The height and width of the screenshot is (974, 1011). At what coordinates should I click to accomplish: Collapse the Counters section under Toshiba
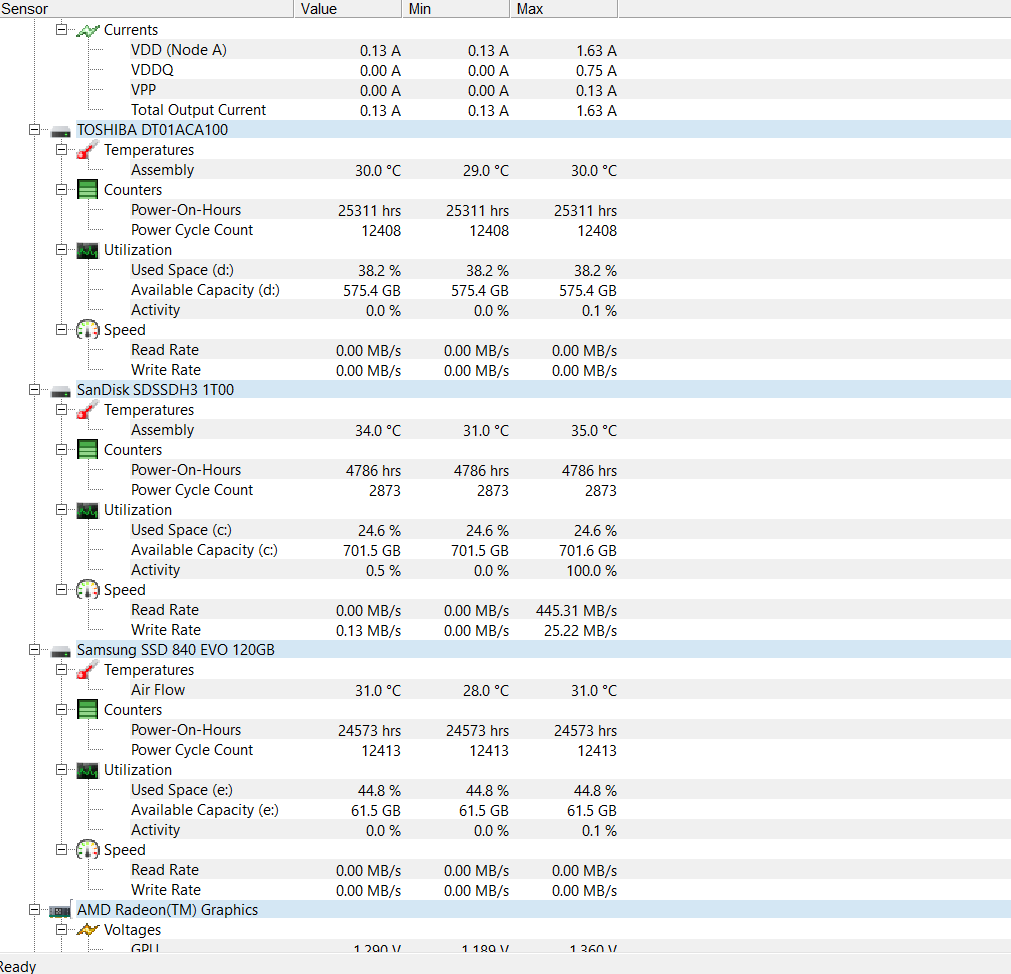coord(62,189)
